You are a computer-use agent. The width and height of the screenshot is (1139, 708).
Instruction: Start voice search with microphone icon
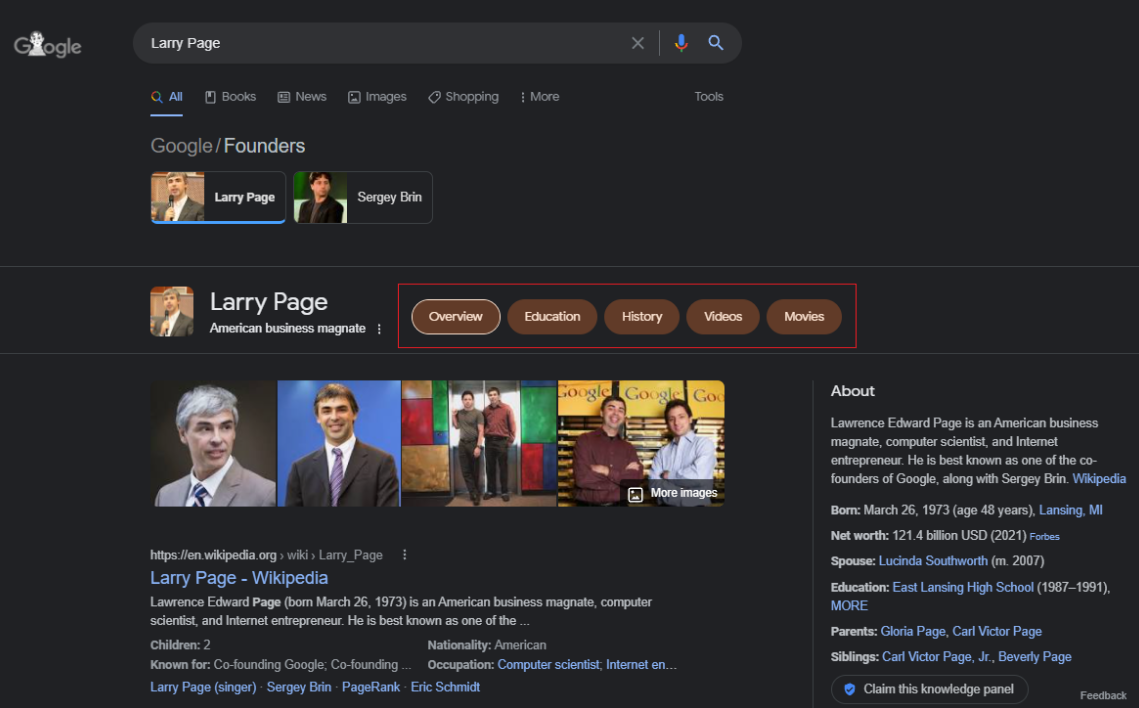681,43
